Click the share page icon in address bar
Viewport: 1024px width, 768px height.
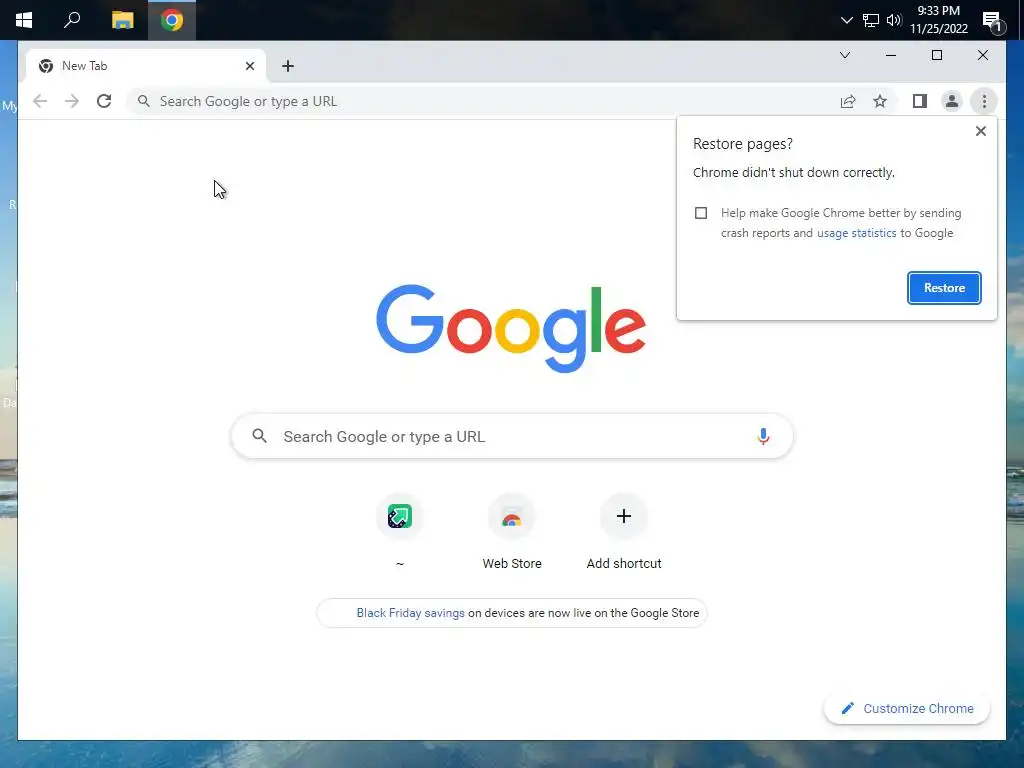click(848, 101)
